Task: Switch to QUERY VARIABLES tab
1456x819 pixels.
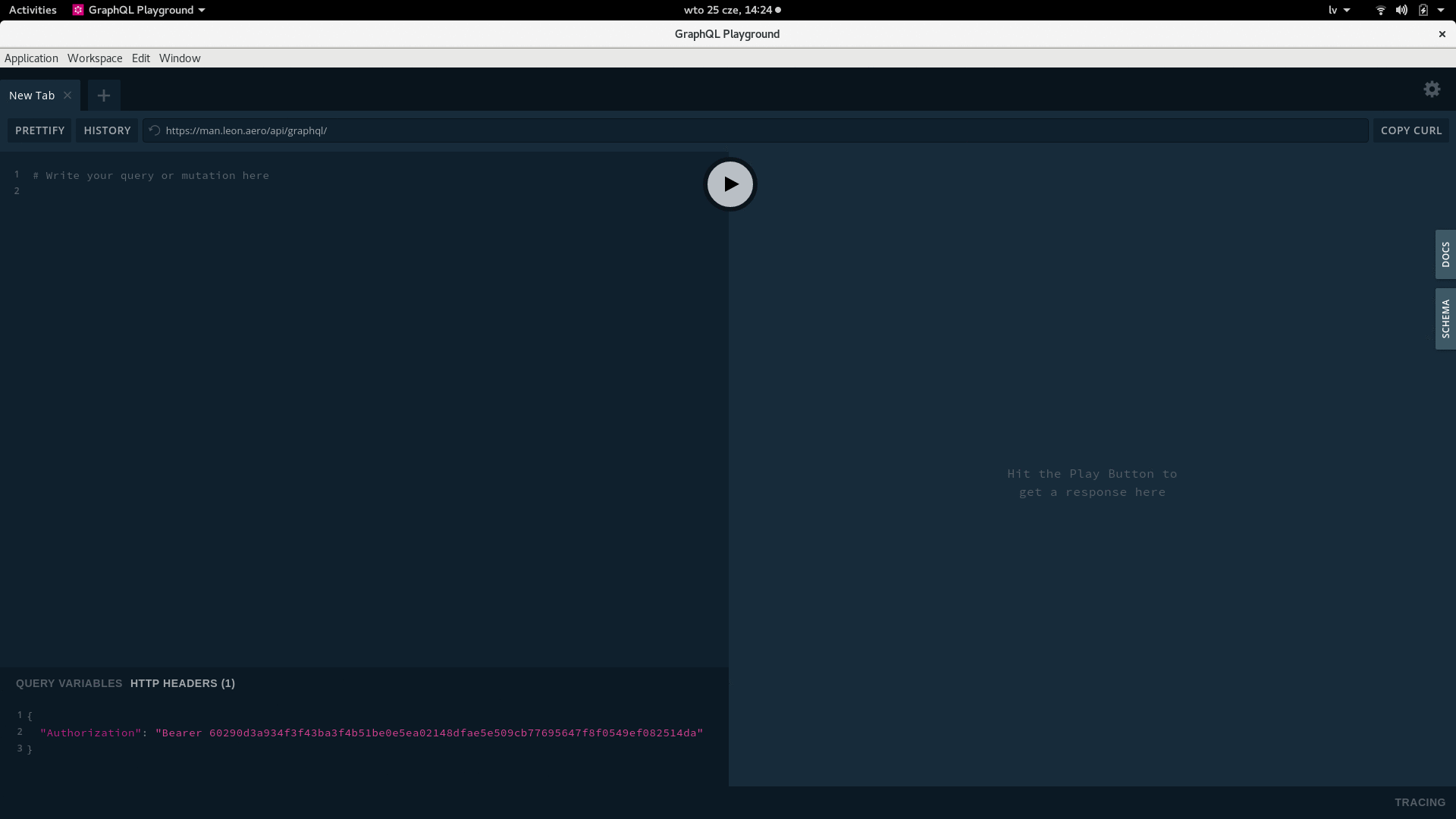Action: click(69, 683)
